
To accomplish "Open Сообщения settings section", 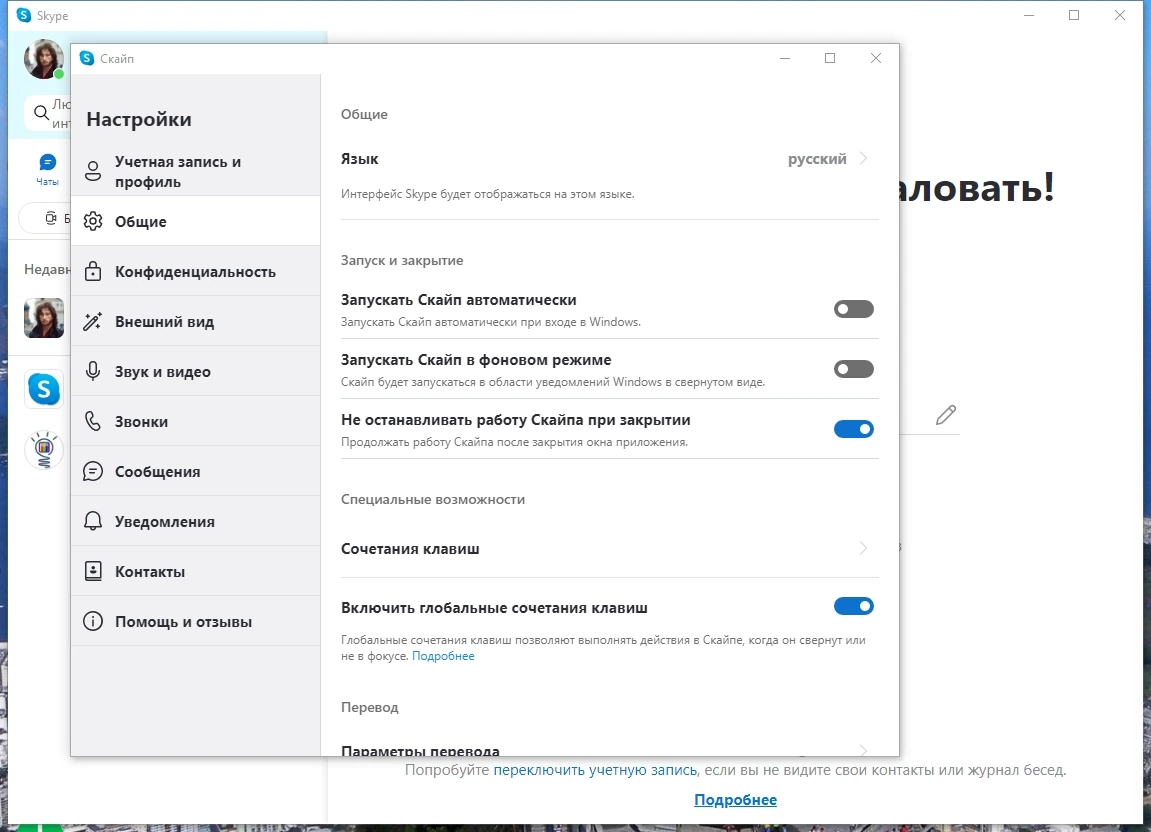I will pos(195,471).
